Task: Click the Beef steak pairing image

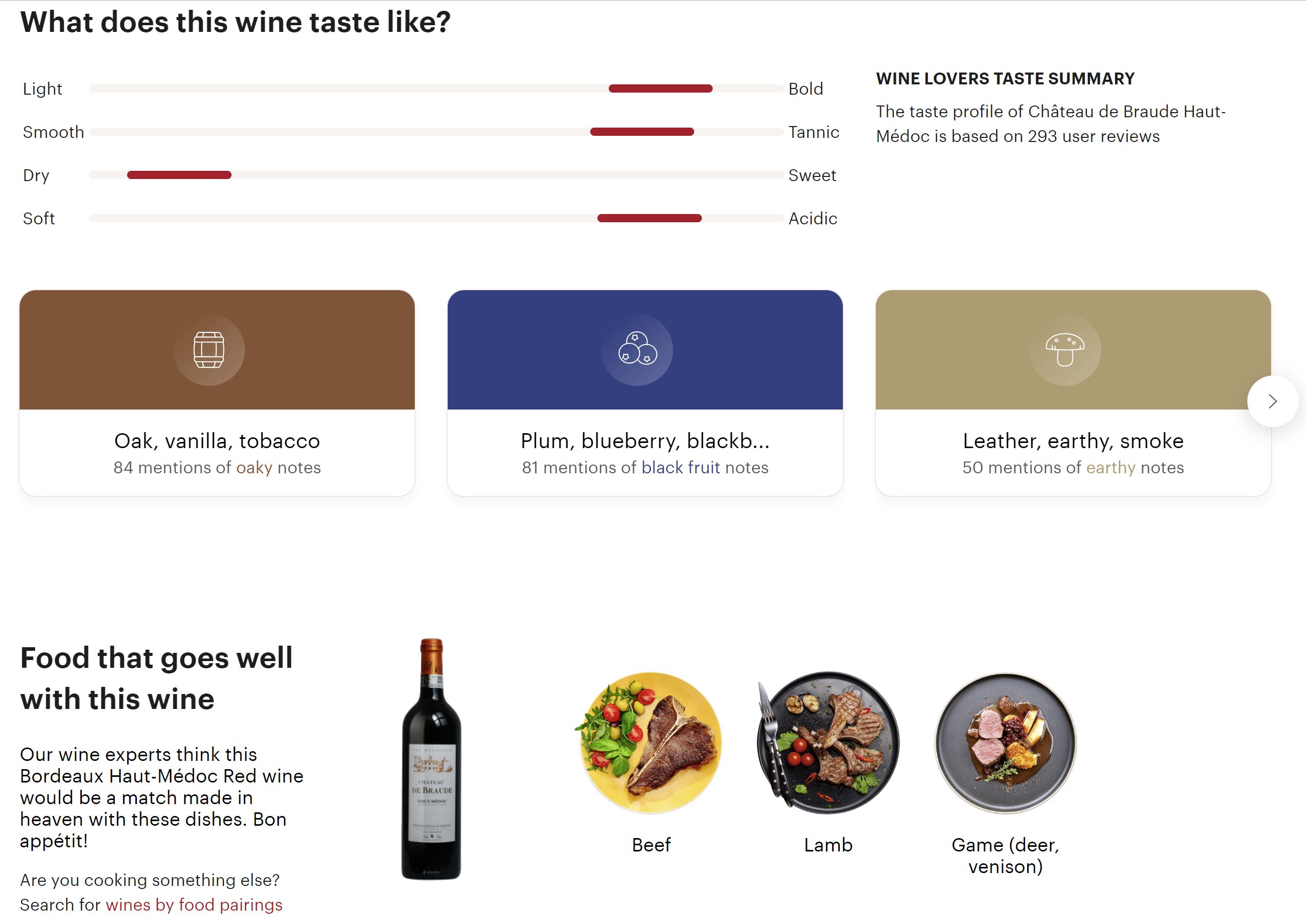Action: (651, 742)
